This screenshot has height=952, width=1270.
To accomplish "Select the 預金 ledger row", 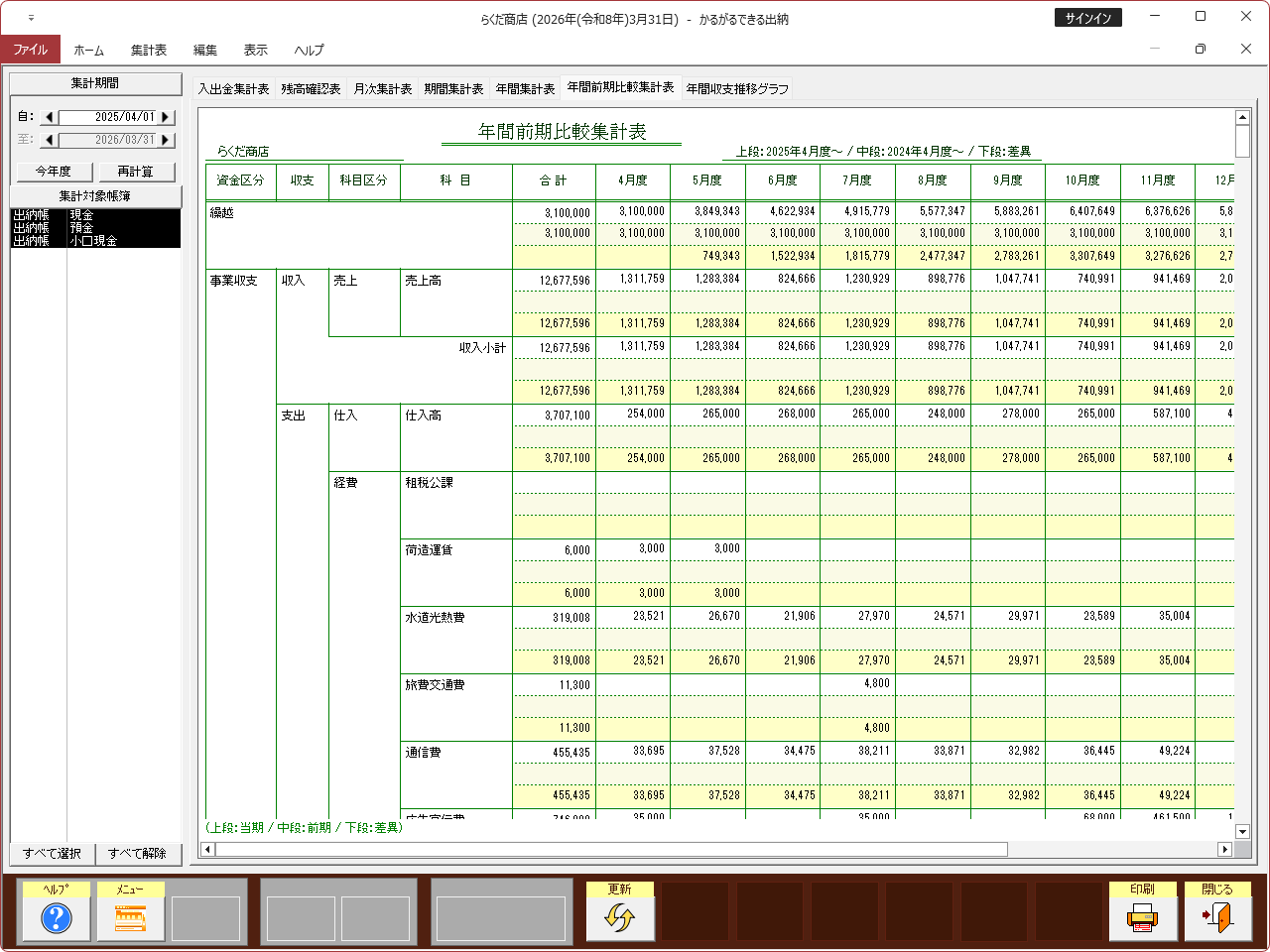I will pyautogui.click(x=95, y=228).
